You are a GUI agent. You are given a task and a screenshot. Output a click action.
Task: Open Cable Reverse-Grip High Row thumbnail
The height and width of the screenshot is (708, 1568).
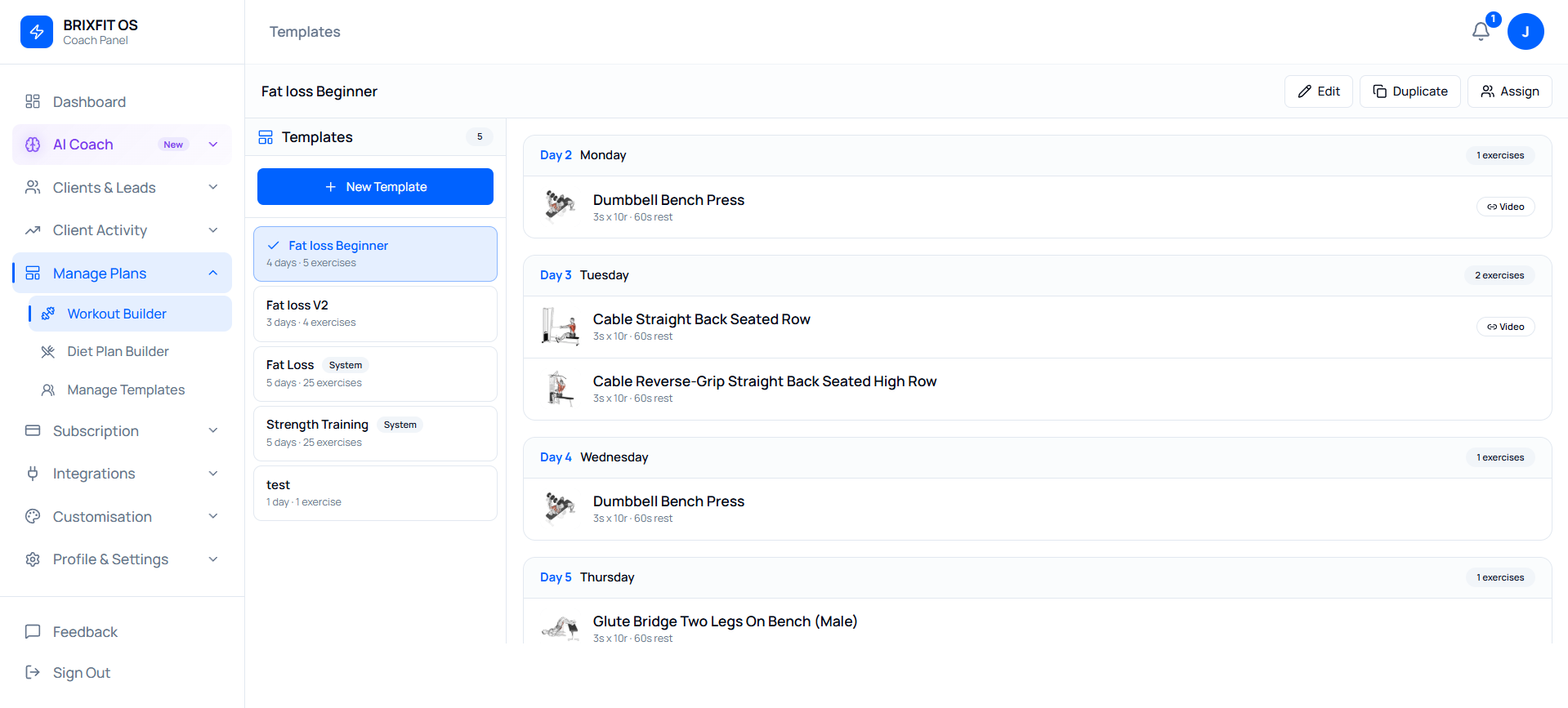560,389
